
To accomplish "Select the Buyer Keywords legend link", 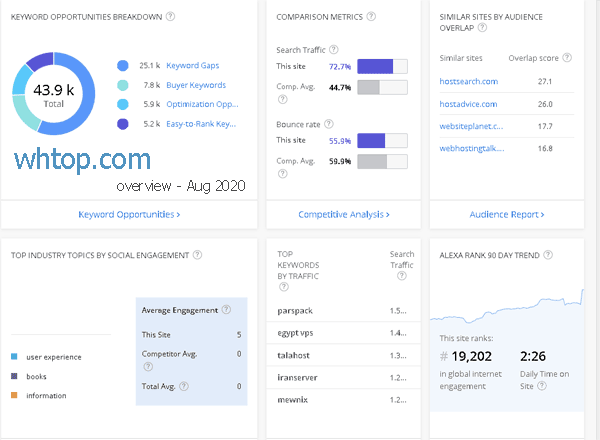I will (x=196, y=85).
